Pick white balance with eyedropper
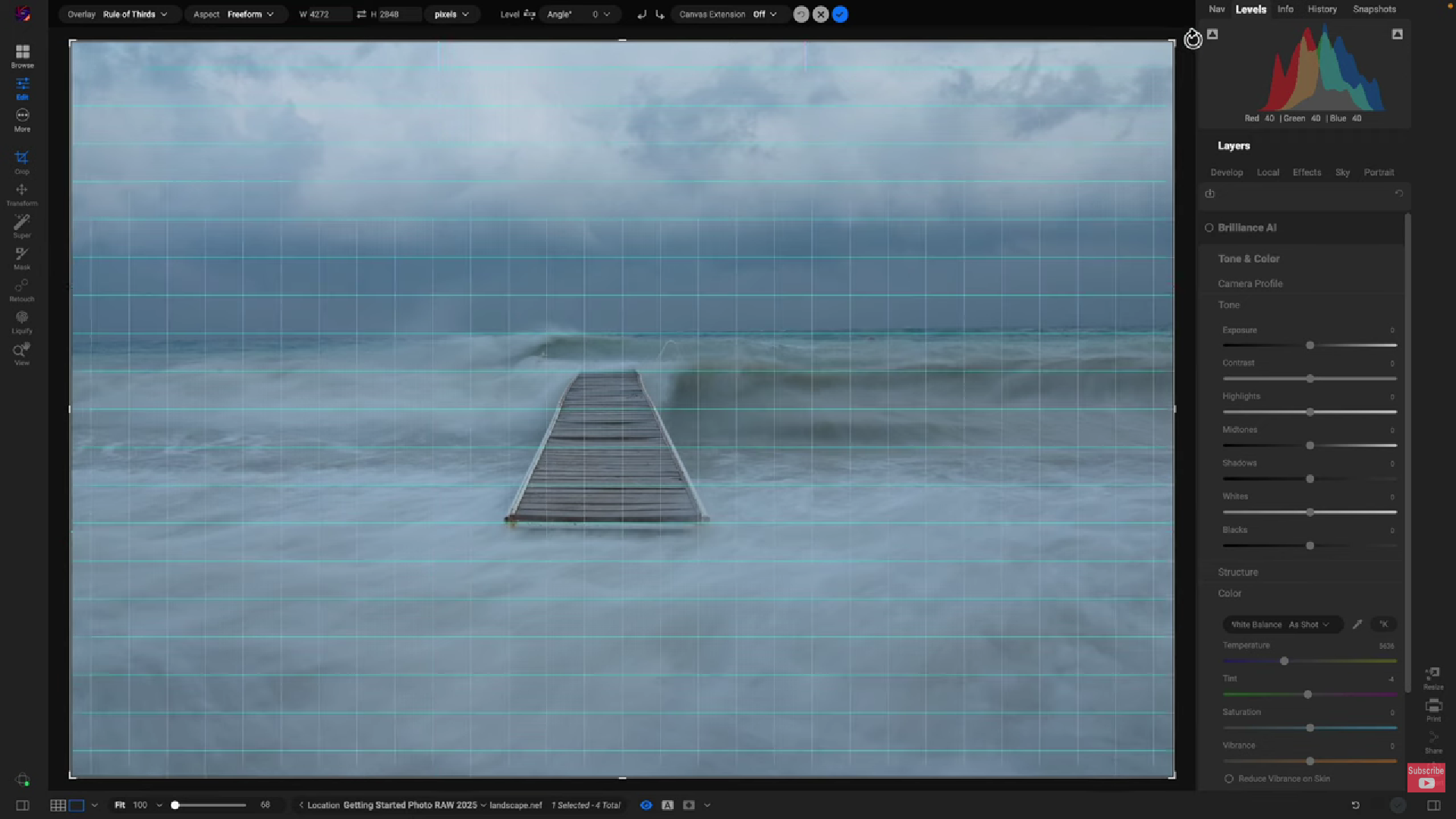The width and height of the screenshot is (1456, 819). (x=1357, y=624)
